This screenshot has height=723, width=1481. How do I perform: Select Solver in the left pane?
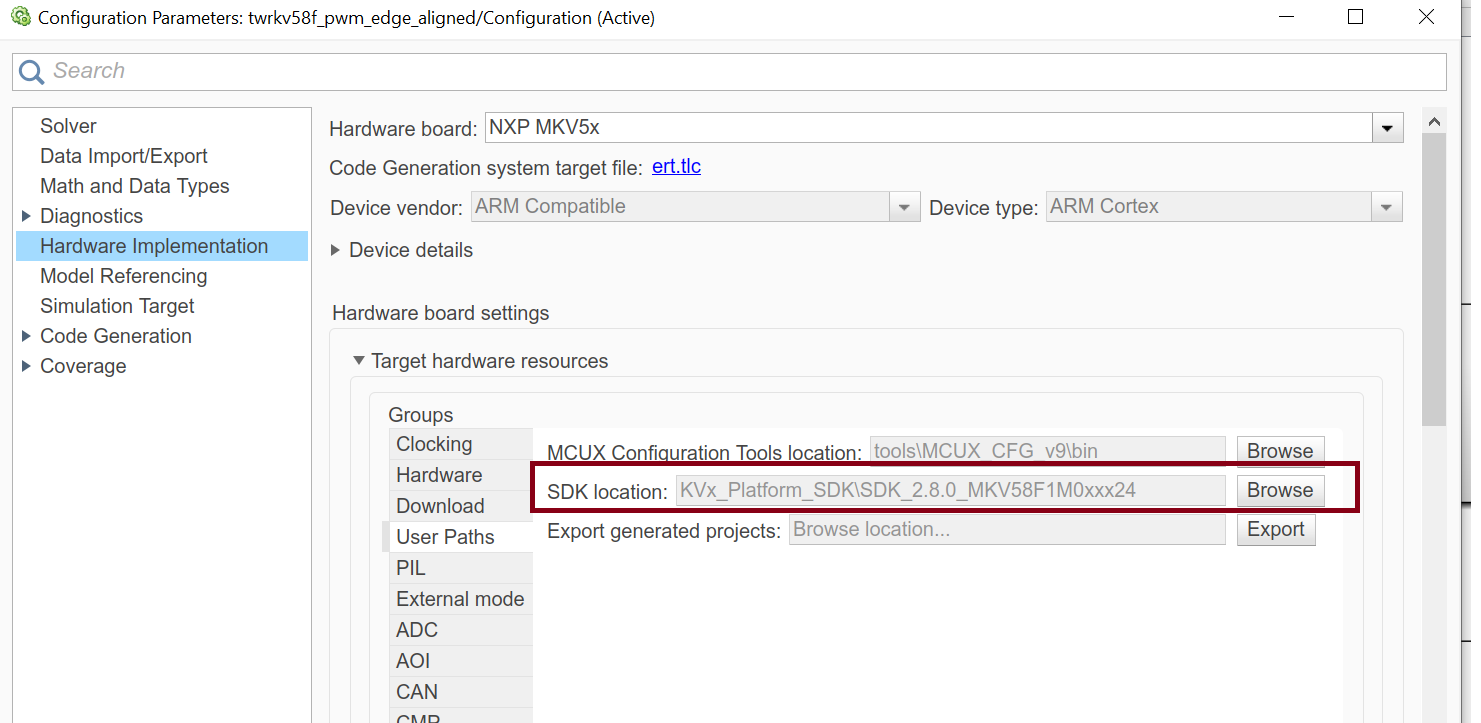68,126
